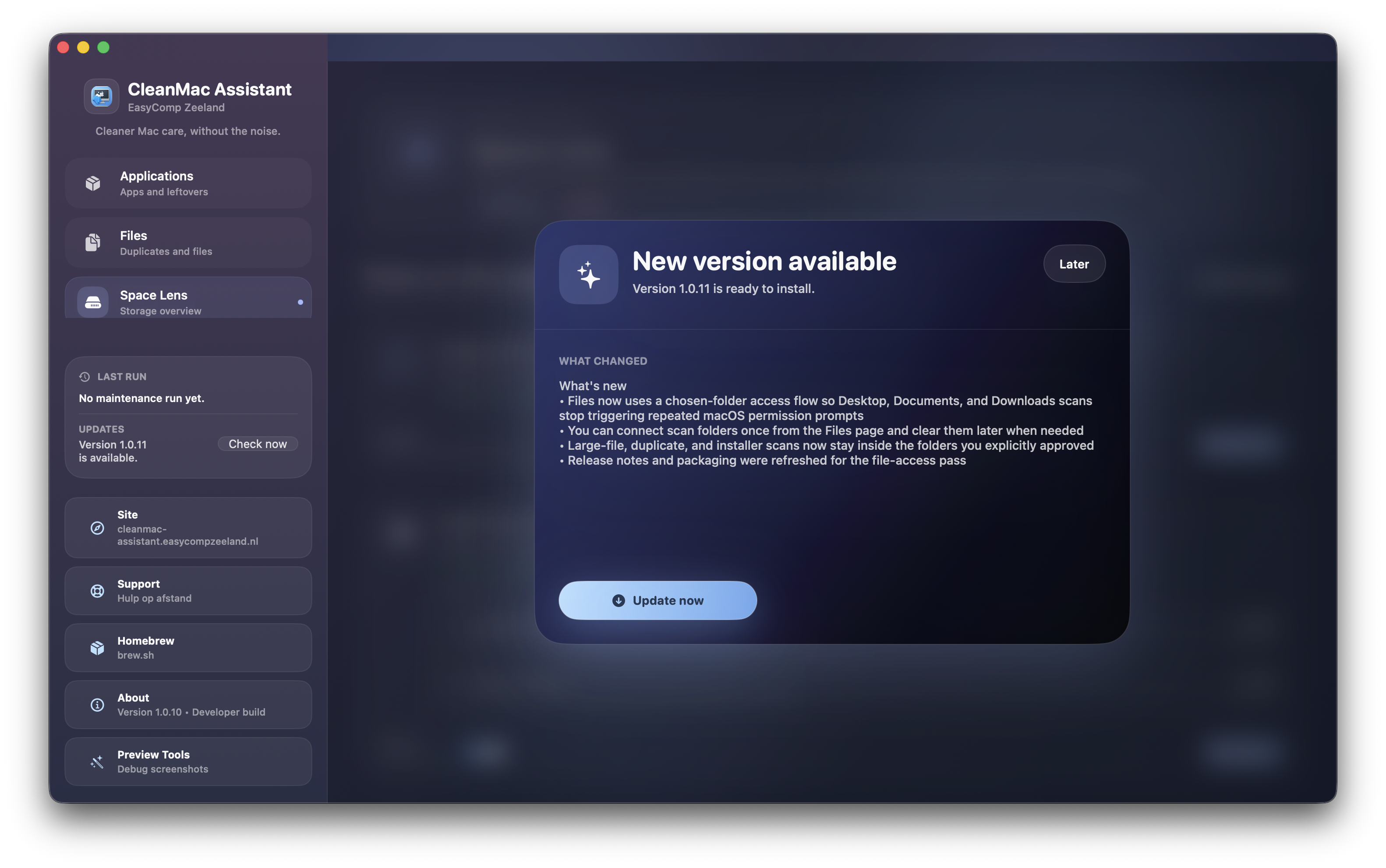The height and width of the screenshot is (868, 1386).
Task: Open brew.sh via the Homebrew entry
Action: coord(188,648)
